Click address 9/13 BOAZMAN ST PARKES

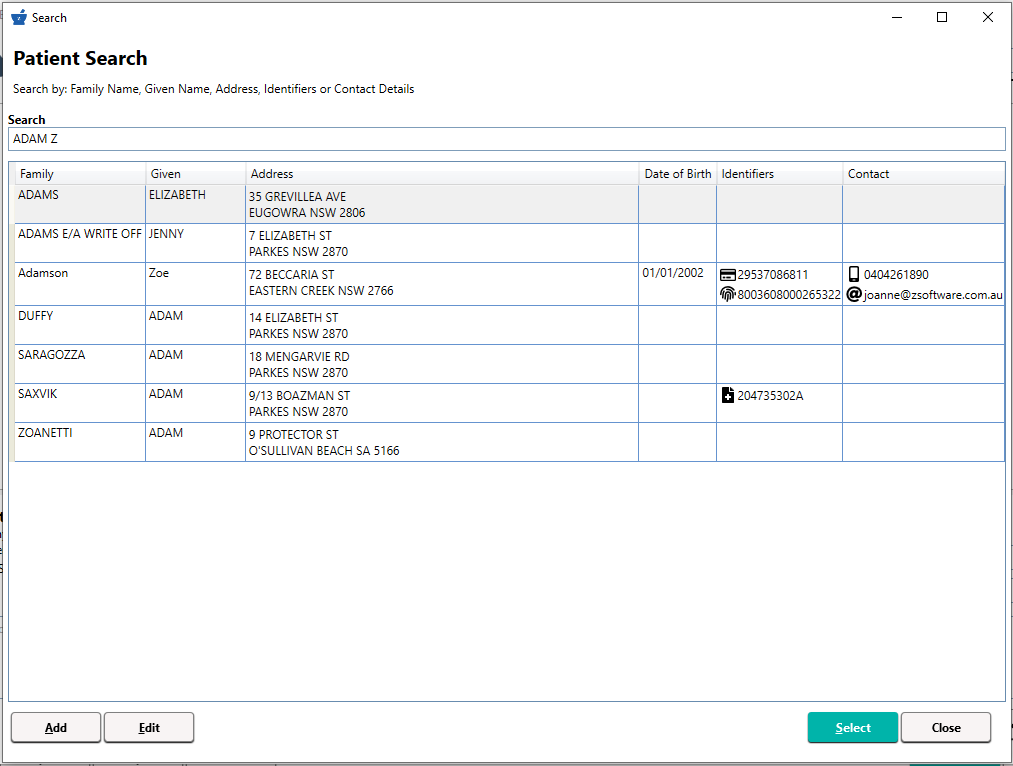(x=299, y=404)
